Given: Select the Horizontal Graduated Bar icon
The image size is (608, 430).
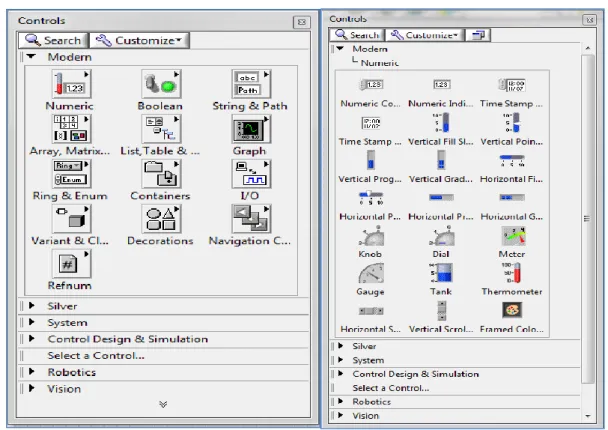Looking at the screenshot, I should pos(512,198).
